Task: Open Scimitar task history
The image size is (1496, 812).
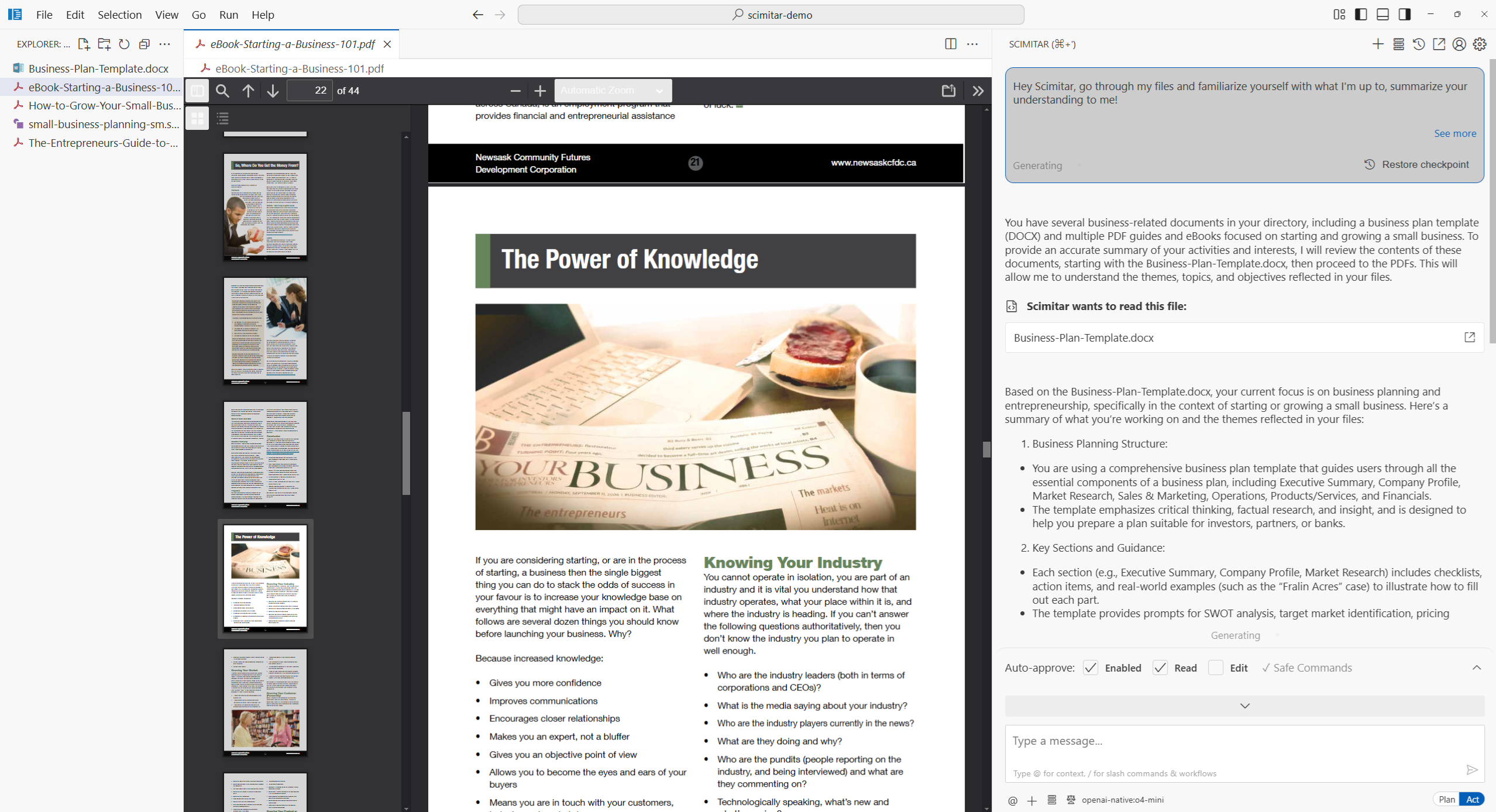Action: click(1419, 44)
